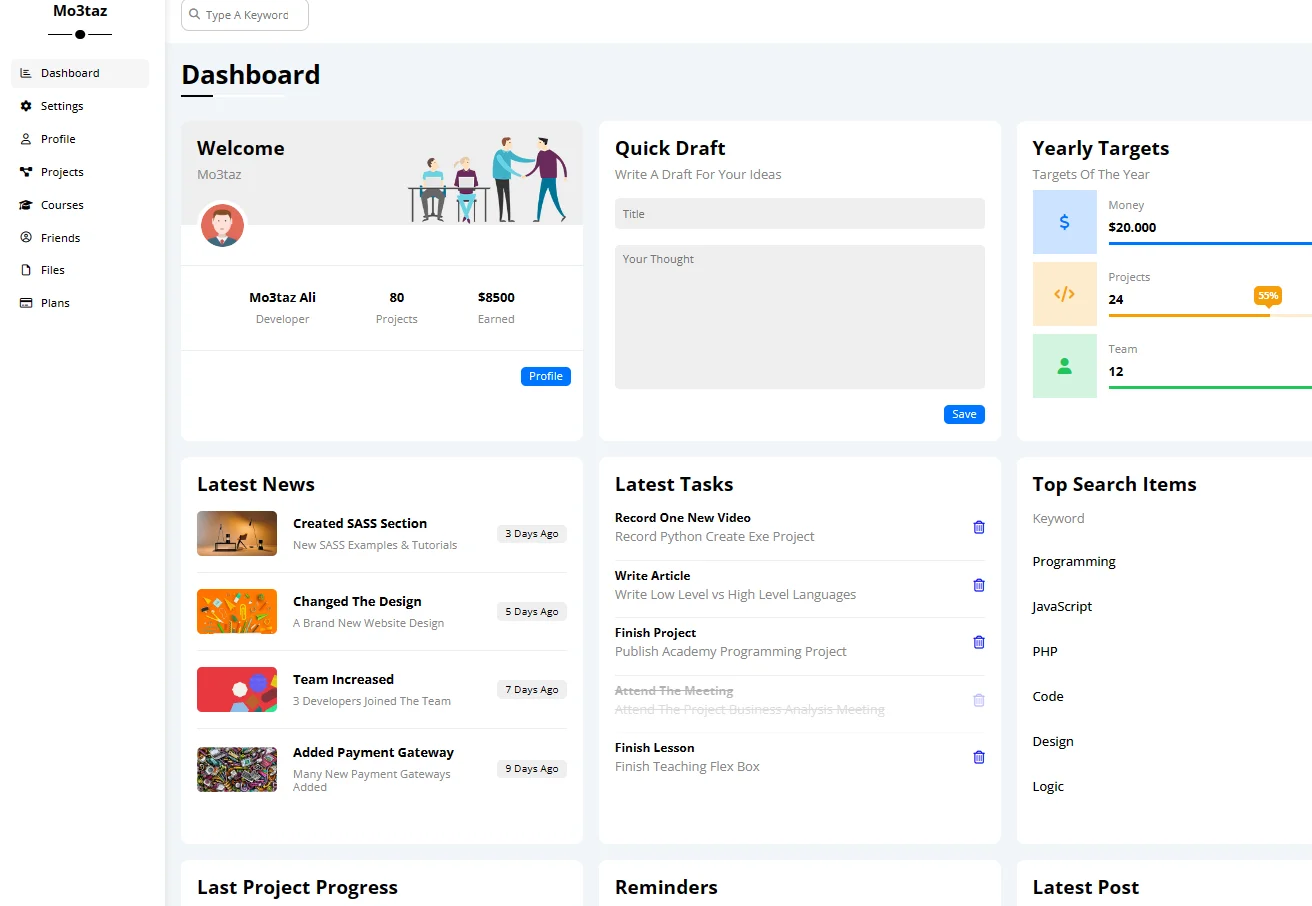Viewport: 1312px width, 906px height.
Task: Click the Created SASS Section thumbnail
Action: coord(237,533)
